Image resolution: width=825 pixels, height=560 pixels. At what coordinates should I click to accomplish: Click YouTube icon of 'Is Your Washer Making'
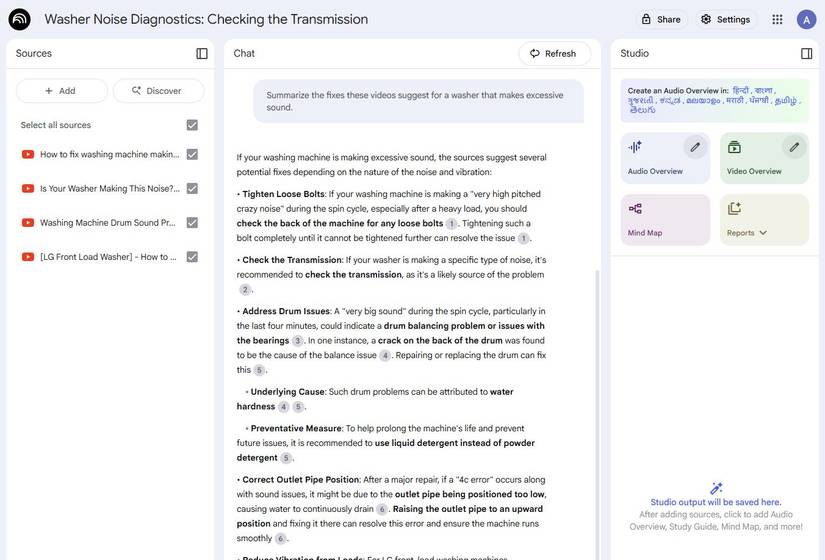click(x=28, y=188)
